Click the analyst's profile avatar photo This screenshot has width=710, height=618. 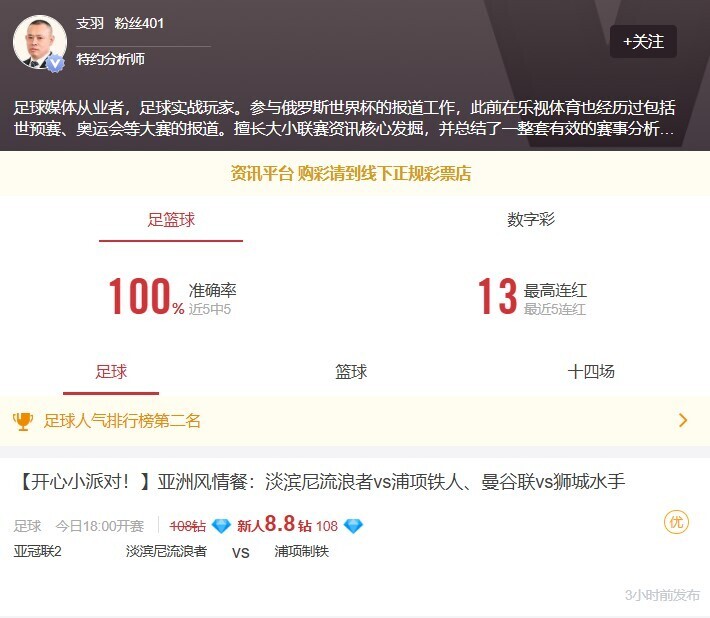pyautogui.click(x=40, y=42)
